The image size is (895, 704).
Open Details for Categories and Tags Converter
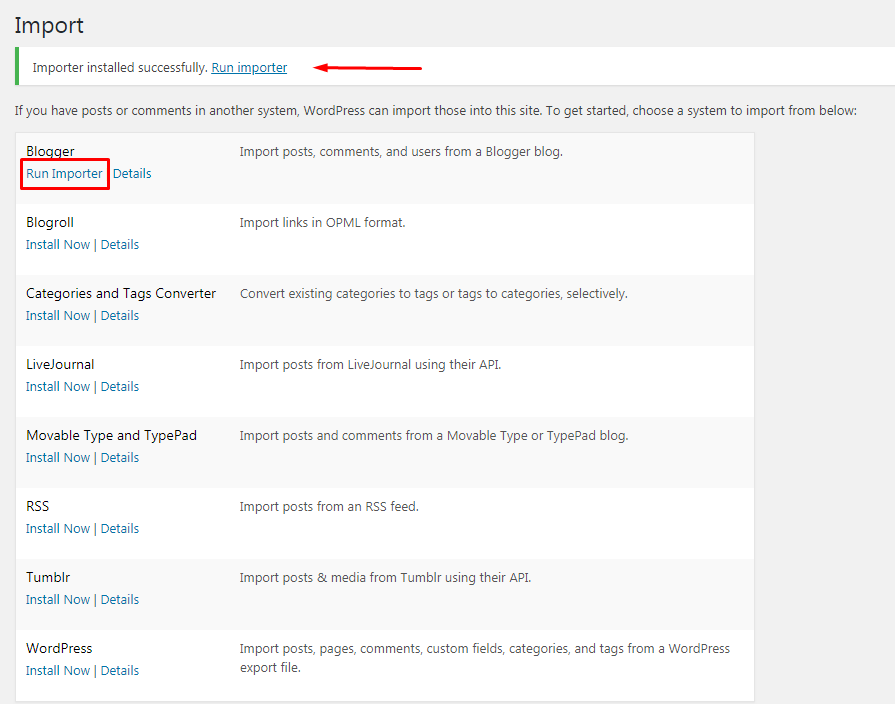click(120, 315)
